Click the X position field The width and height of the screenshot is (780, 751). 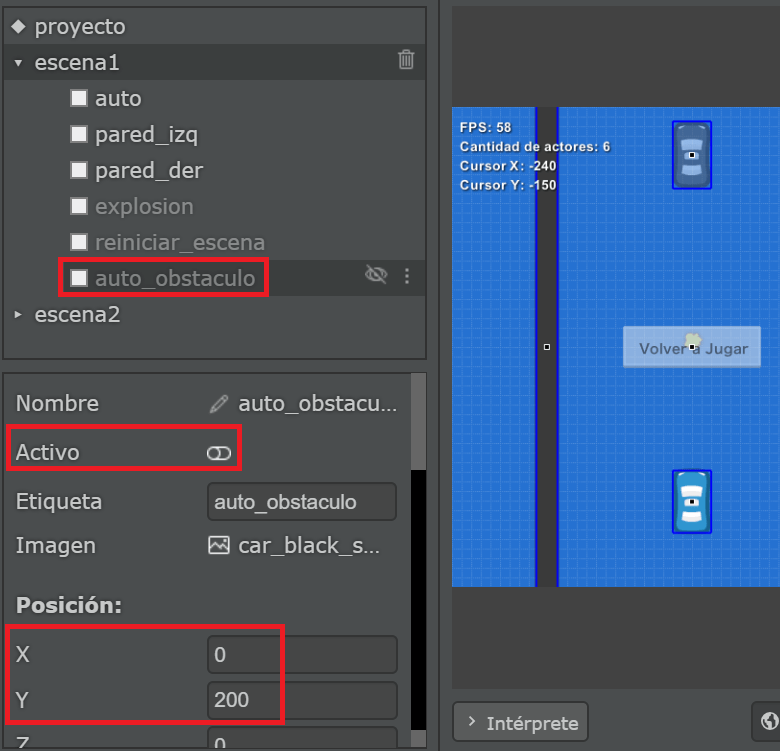pyautogui.click(x=302, y=654)
